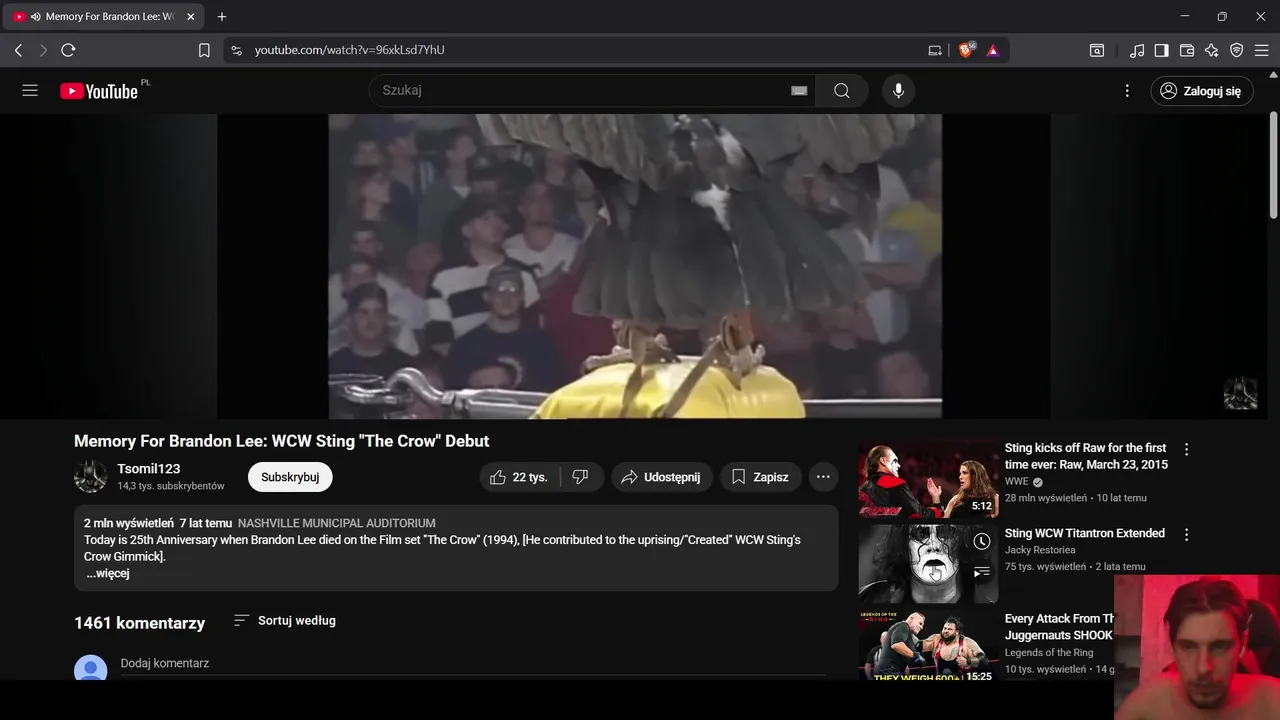1280x720 pixels.
Task: Open Sting WCW Titantron Extended thumbnail
Action: click(928, 564)
